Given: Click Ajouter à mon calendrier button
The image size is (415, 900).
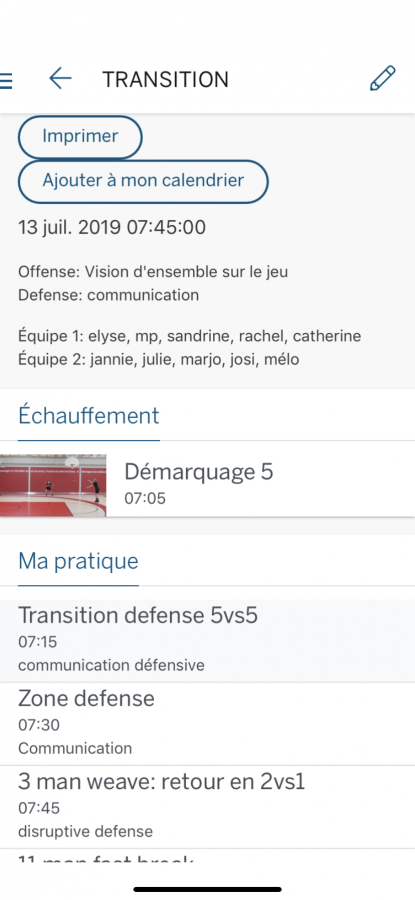Looking at the screenshot, I should 143,181.
